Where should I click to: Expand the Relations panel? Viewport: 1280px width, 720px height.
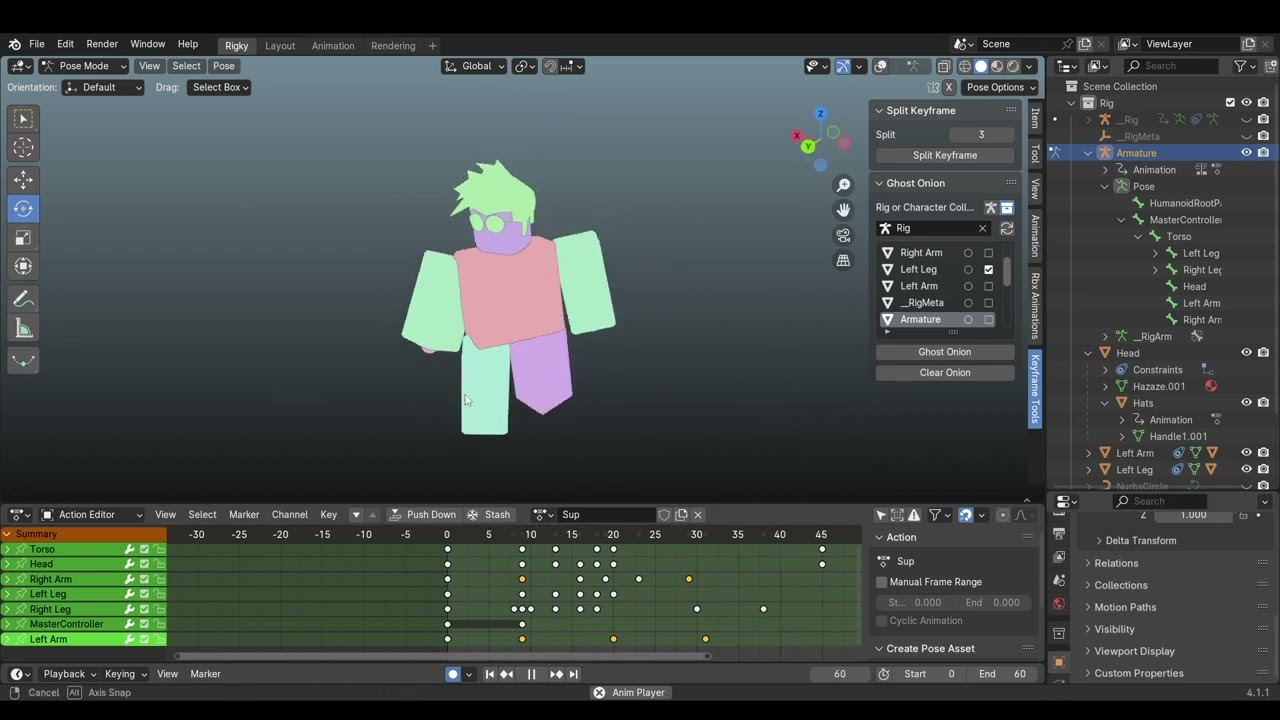[1116, 563]
